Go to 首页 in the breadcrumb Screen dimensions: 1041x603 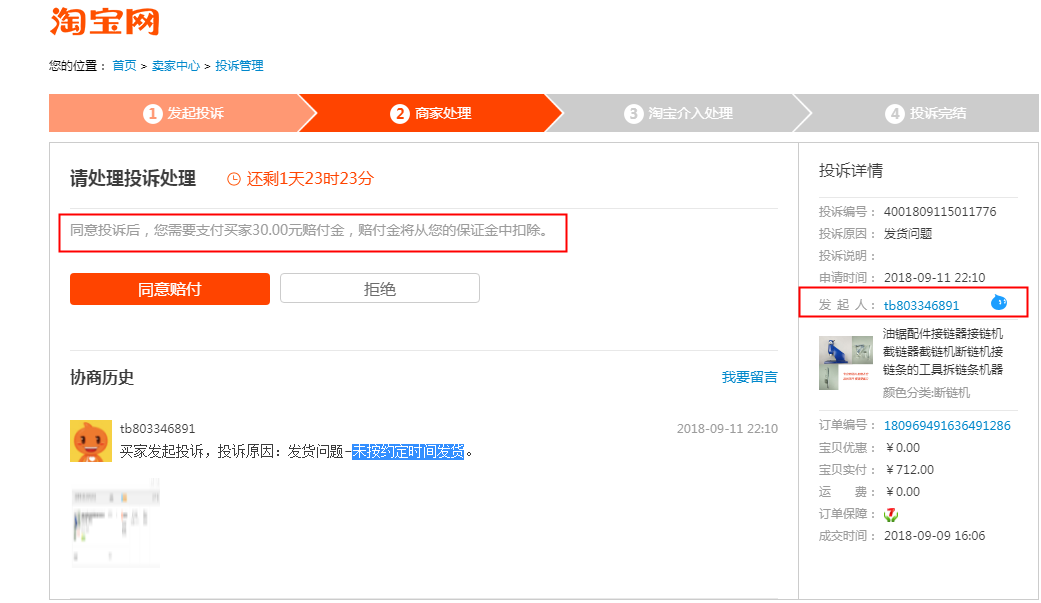124,66
